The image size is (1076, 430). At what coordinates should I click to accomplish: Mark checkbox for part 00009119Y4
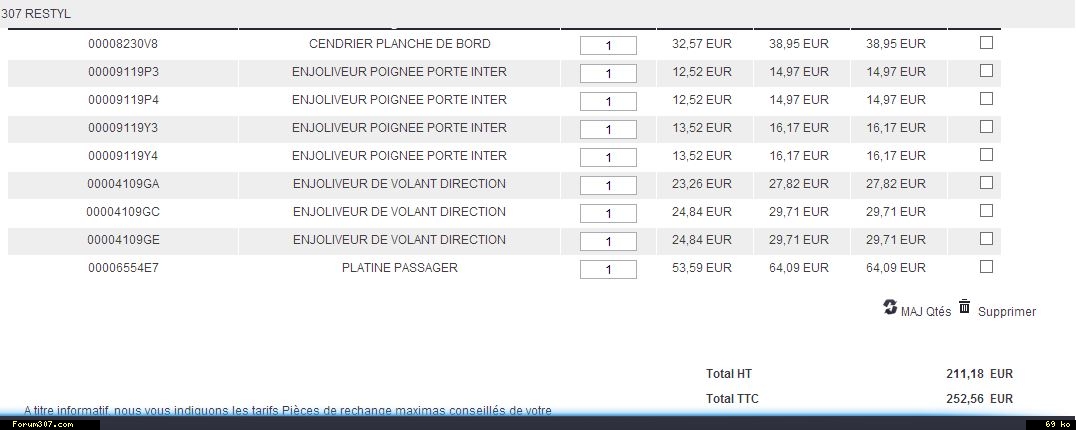[986, 155]
